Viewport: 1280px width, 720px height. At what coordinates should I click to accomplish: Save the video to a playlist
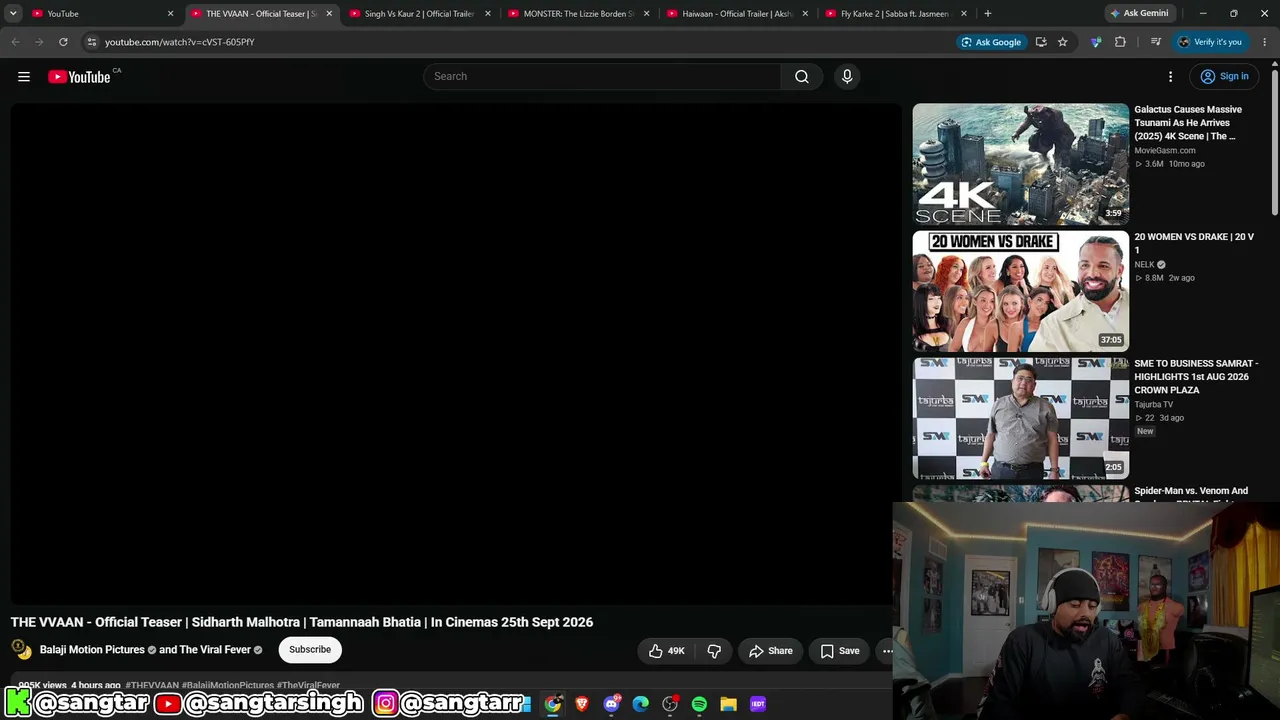[x=840, y=651]
